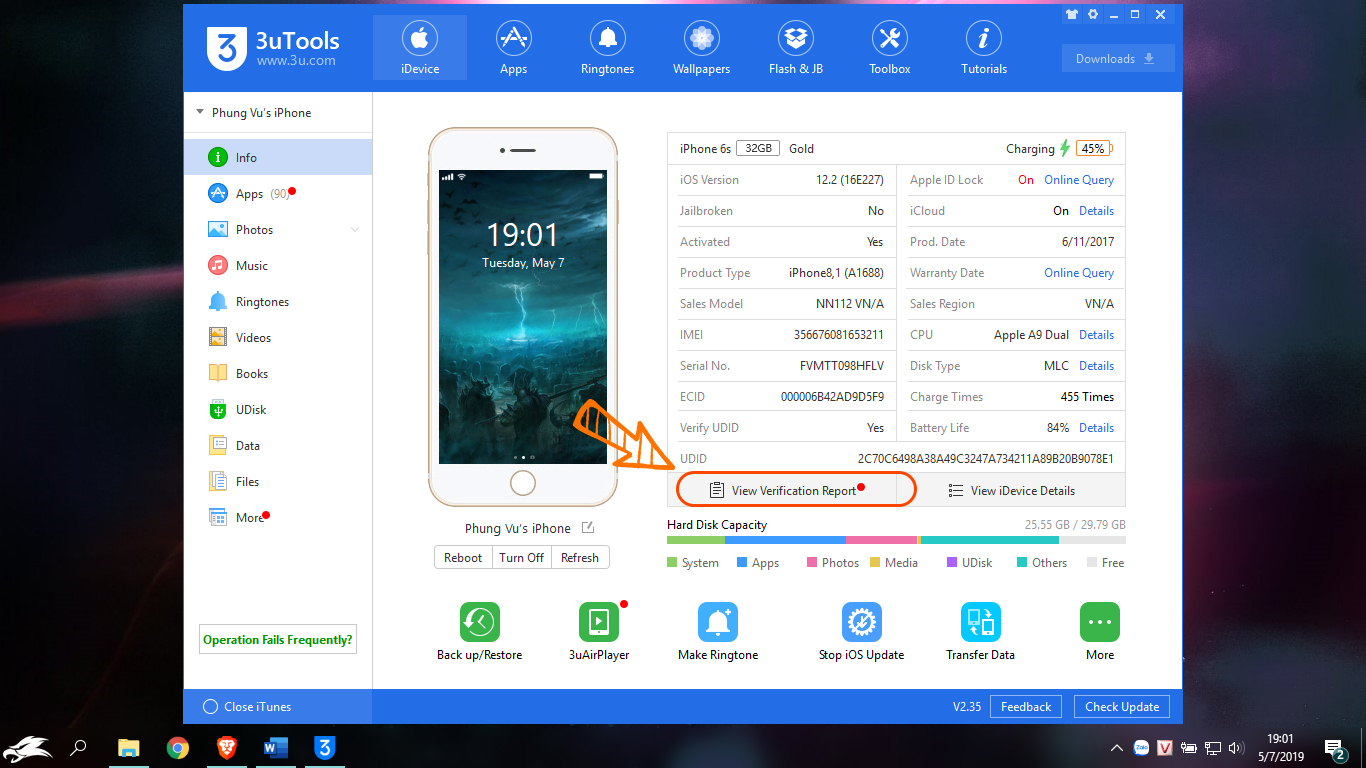This screenshot has height=768, width=1366.
Task: Open Brave browser from taskbar
Action: coord(227,747)
